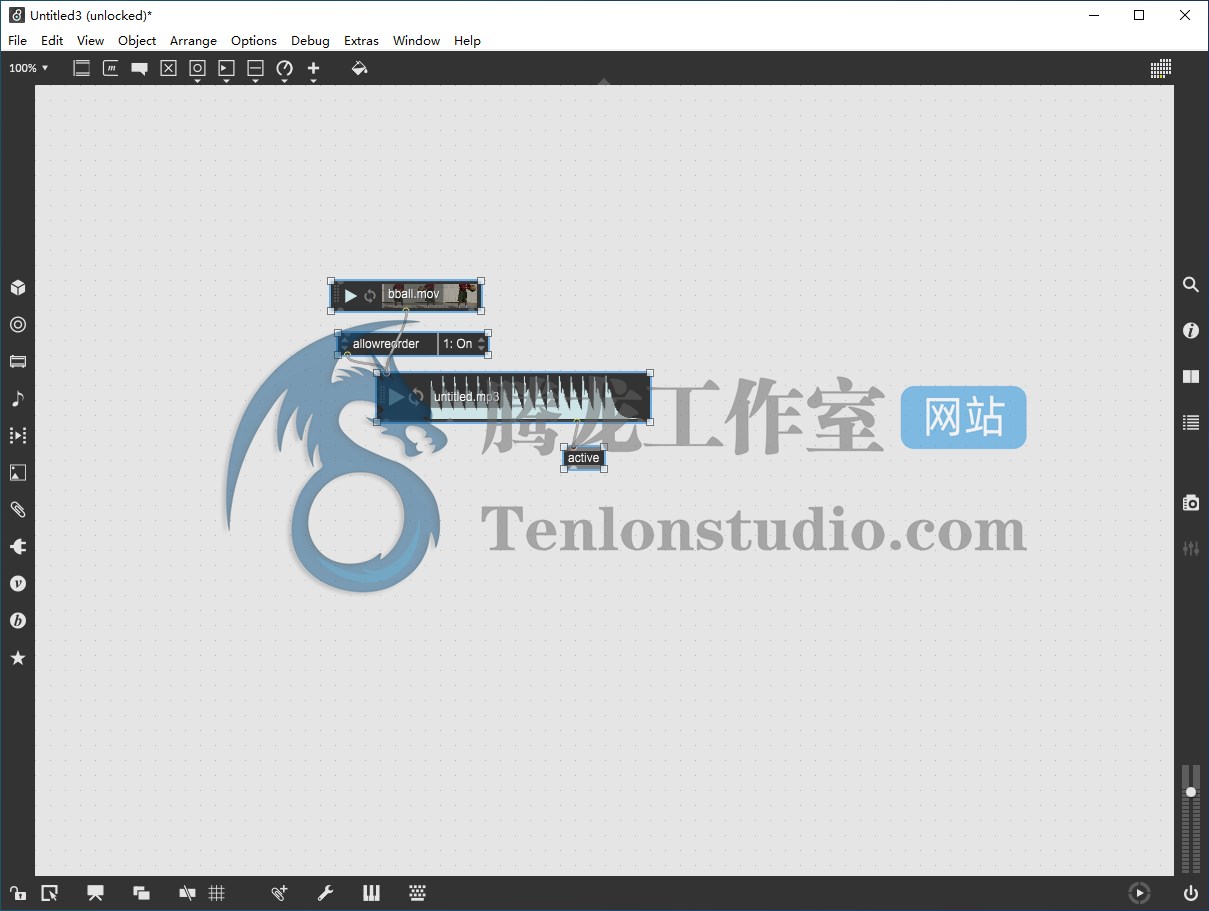1209x911 pixels.
Task: Toggle loop on untitled.mp3 clip
Action: click(416, 397)
